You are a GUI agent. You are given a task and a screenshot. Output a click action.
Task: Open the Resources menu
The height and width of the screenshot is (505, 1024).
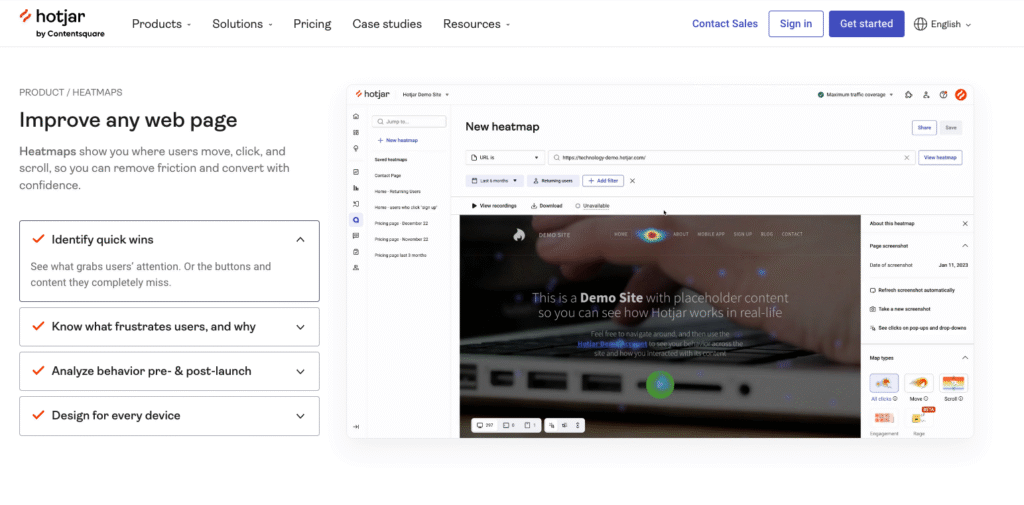tap(476, 24)
